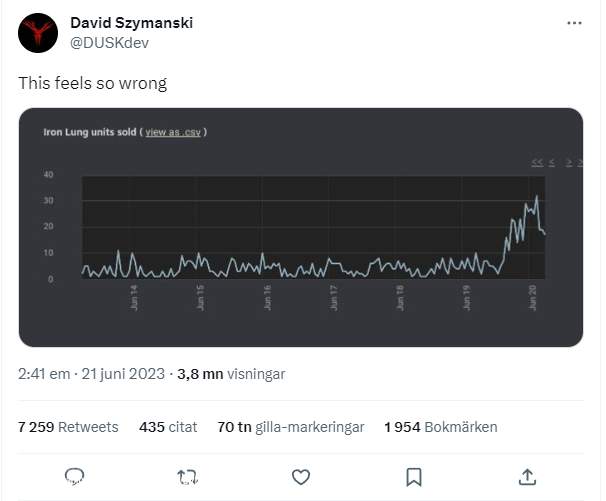The height and width of the screenshot is (501, 606).
Task: Like the tweet with the heart icon
Action: pyautogui.click(x=300, y=476)
